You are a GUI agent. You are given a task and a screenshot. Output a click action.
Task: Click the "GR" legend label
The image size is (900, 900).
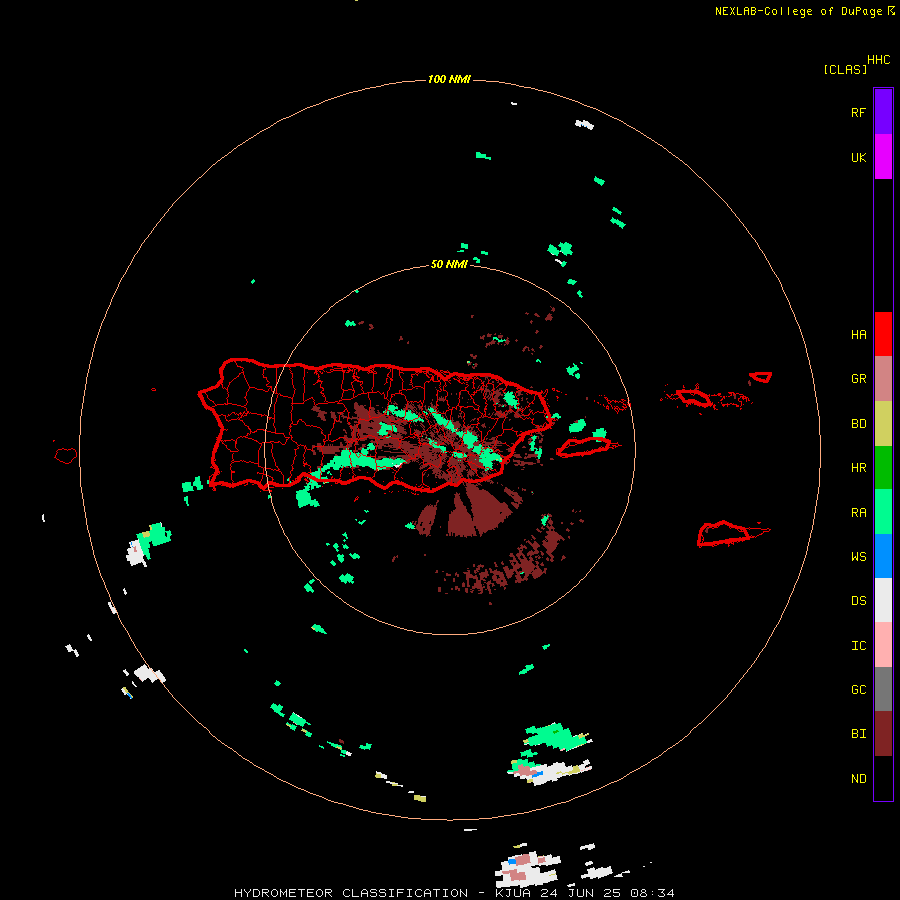pos(858,379)
